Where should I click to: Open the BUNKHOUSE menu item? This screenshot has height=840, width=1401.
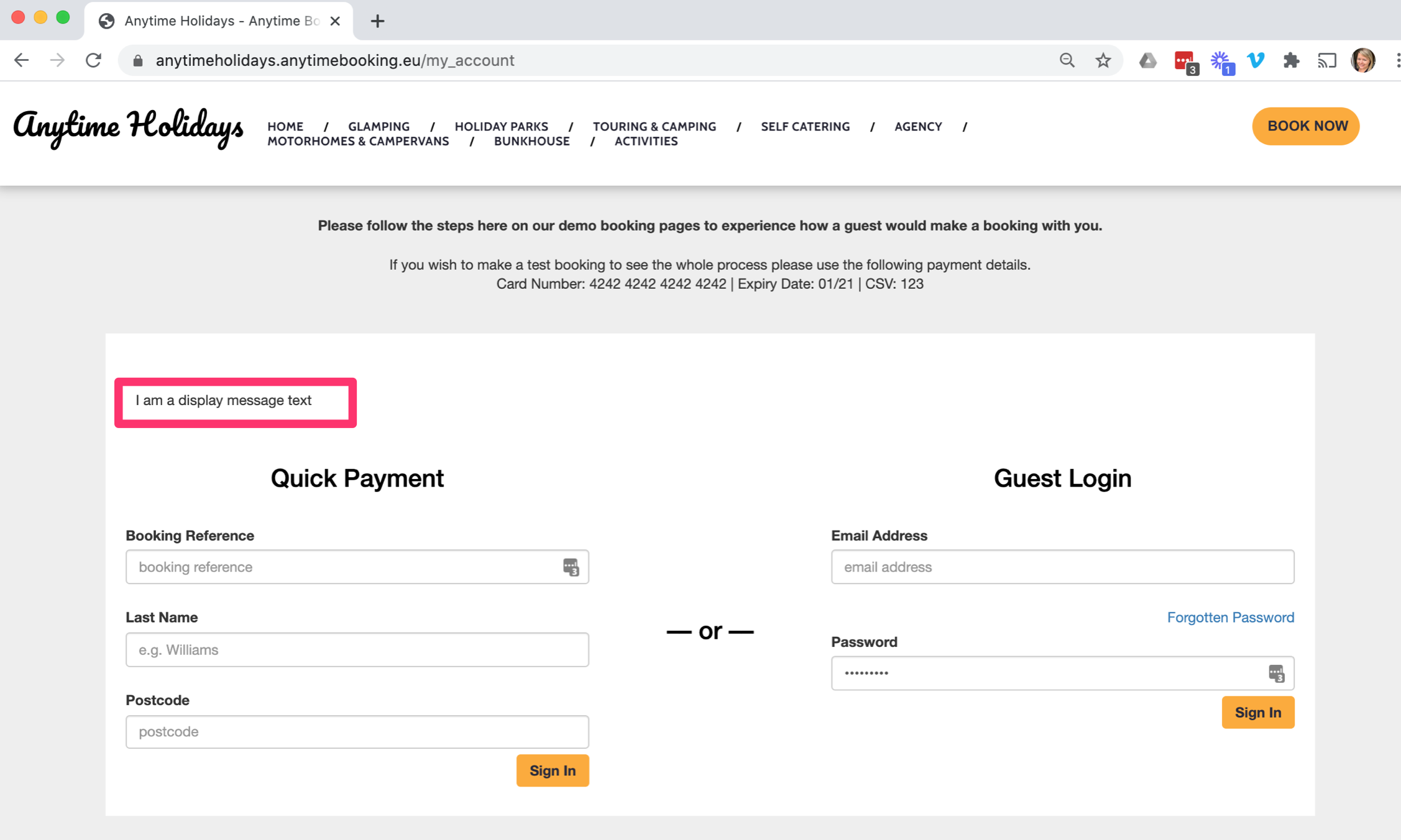click(x=531, y=141)
